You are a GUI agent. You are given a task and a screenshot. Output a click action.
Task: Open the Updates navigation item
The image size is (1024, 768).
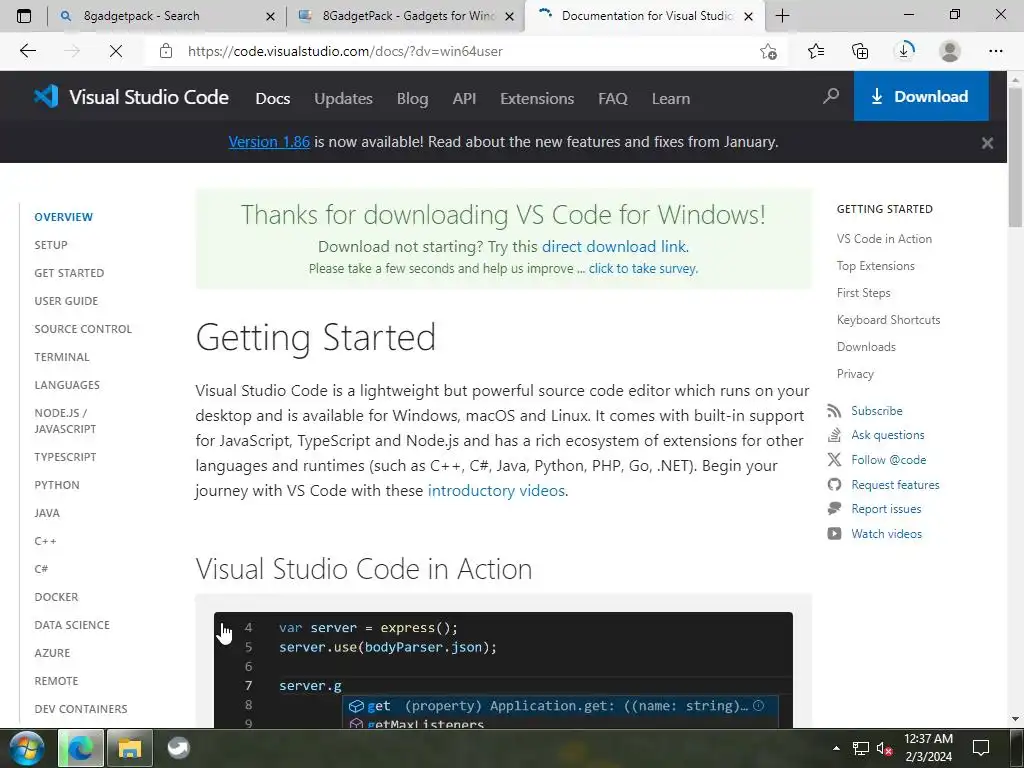coord(344,99)
